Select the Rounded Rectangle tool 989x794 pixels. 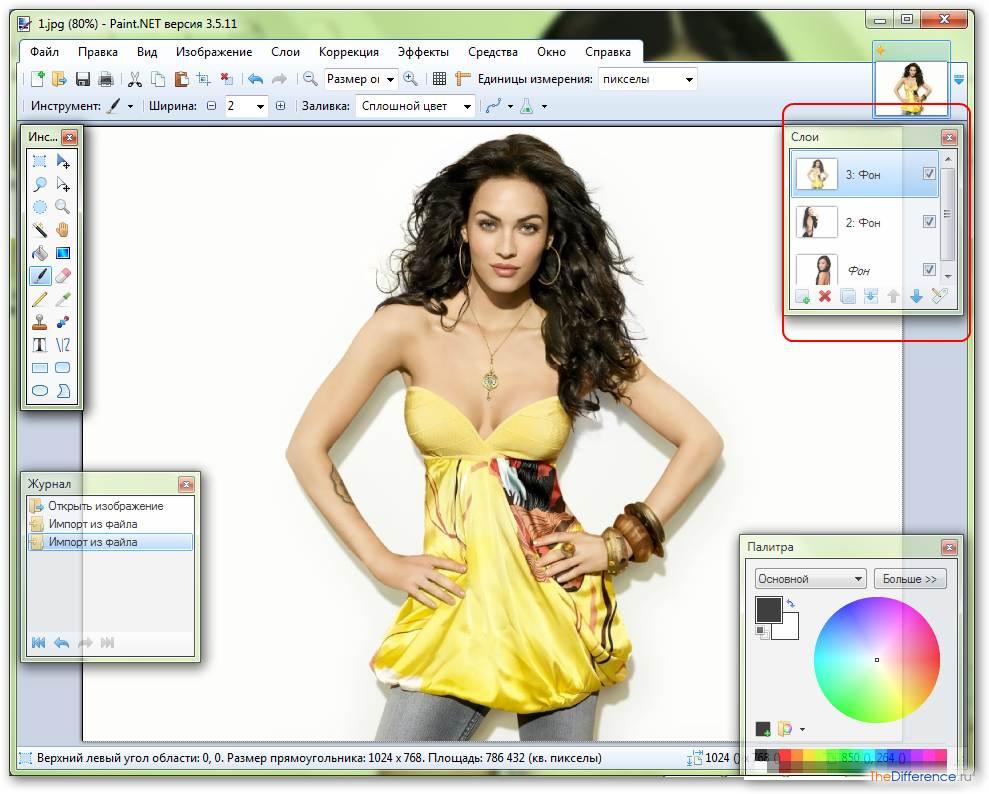(63, 368)
